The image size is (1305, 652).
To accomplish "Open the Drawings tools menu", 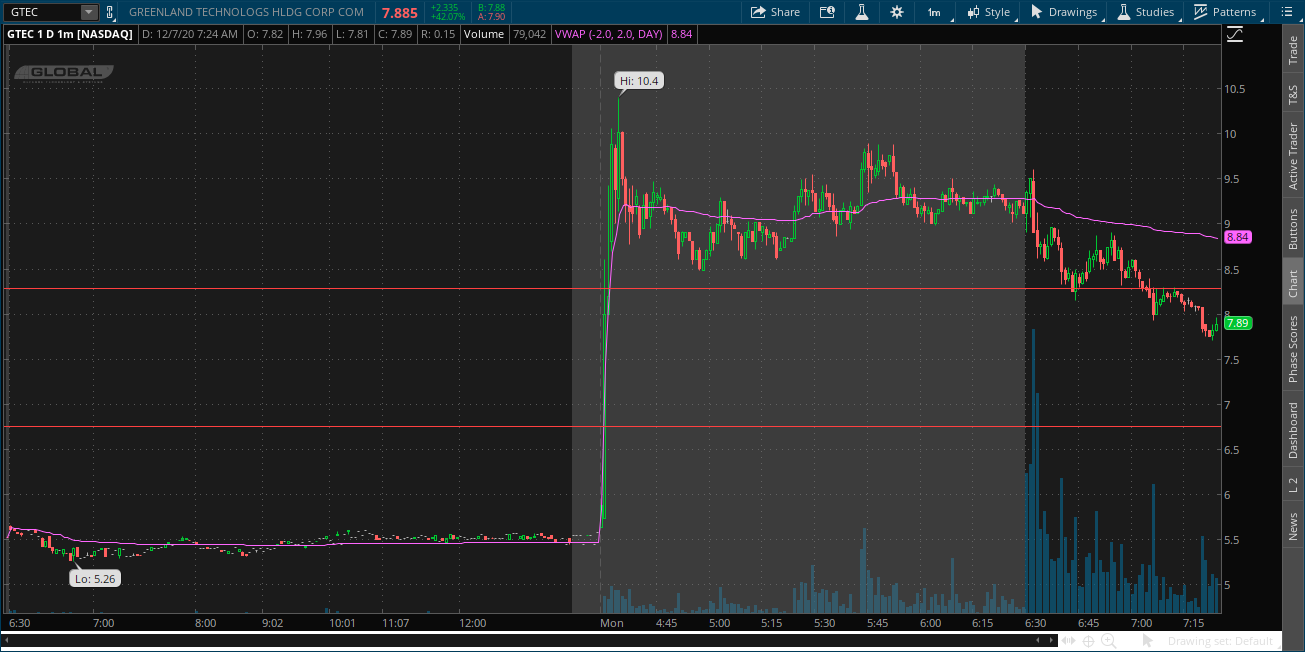I will pyautogui.click(x=1064, y=12).
